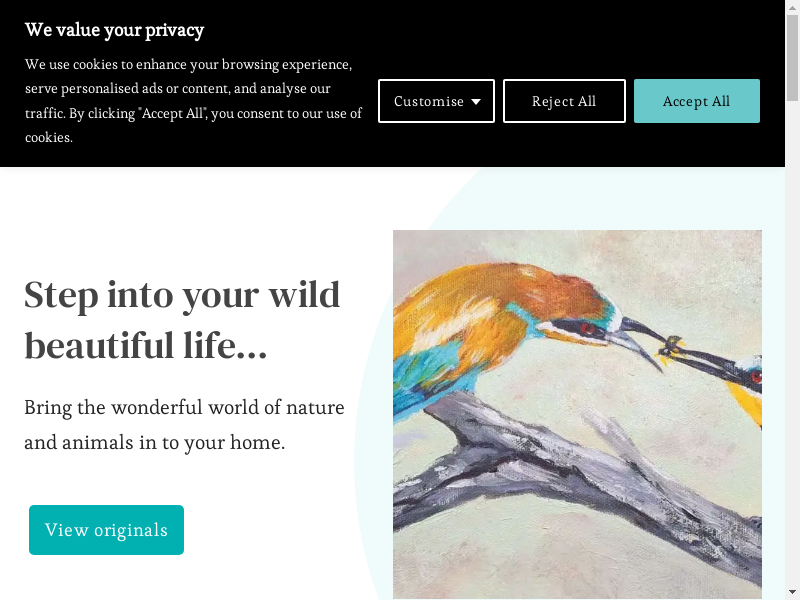Click the "beautiful life..." headline line
The width and height of the screenshot is (800, 600).
pyautogui.click(x=146, y=346)
